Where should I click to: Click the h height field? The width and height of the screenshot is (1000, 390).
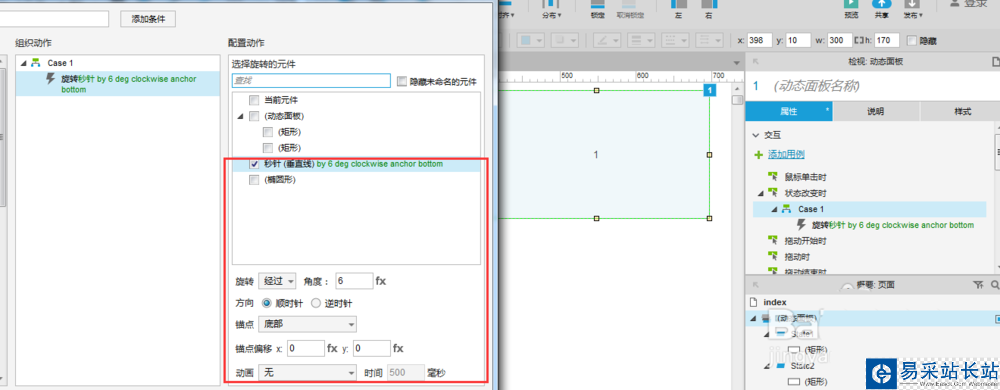(x=887, y=40)
